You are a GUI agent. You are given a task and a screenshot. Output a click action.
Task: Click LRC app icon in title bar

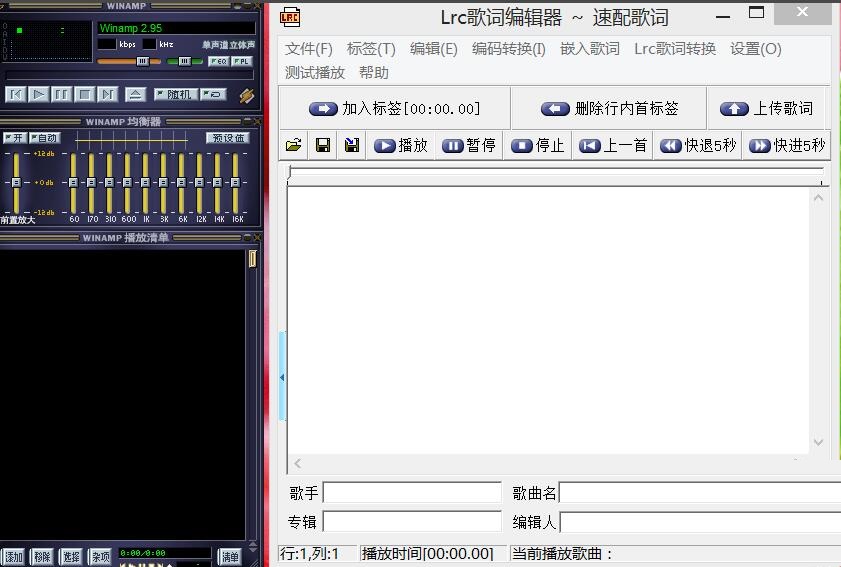[x=290, y=18]
